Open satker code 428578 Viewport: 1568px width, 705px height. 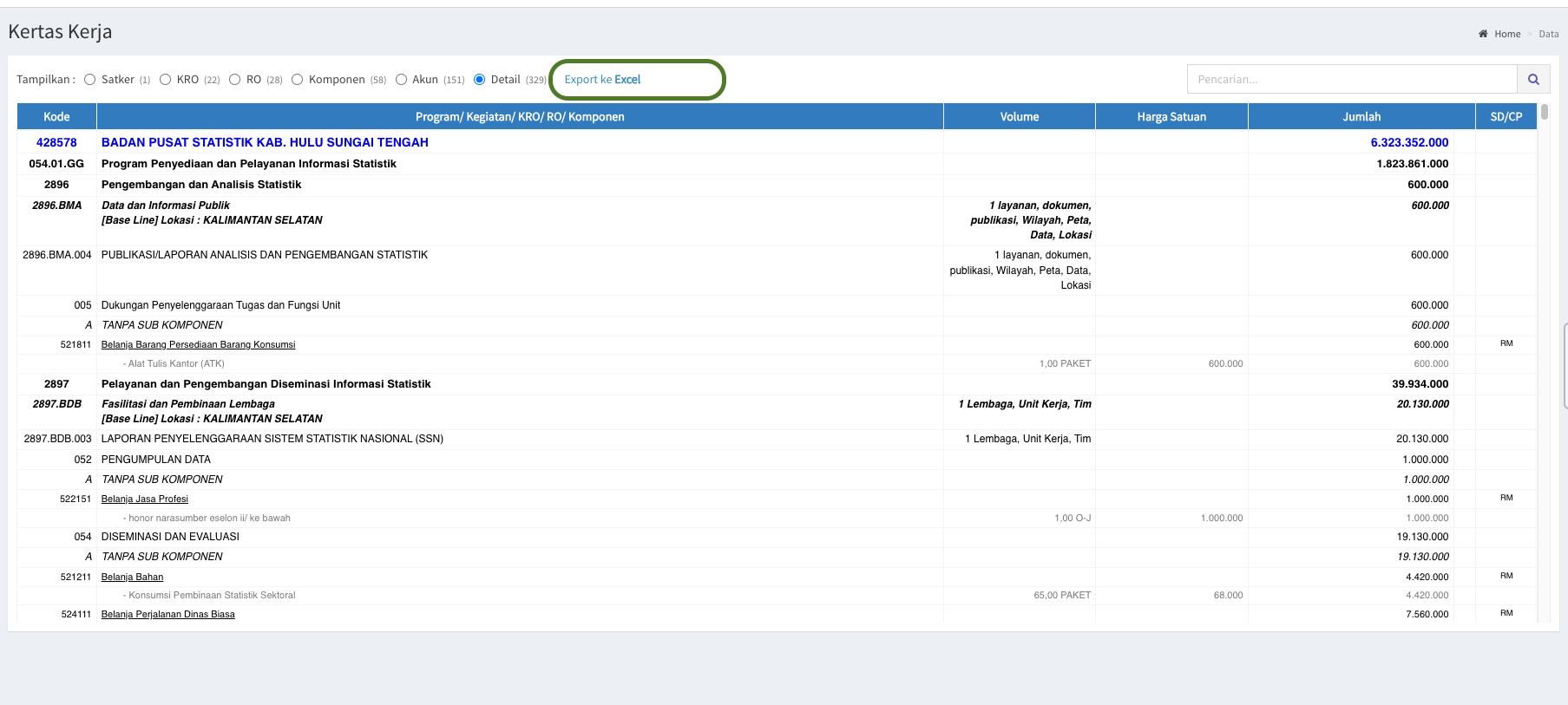click(x=56, y=142)
